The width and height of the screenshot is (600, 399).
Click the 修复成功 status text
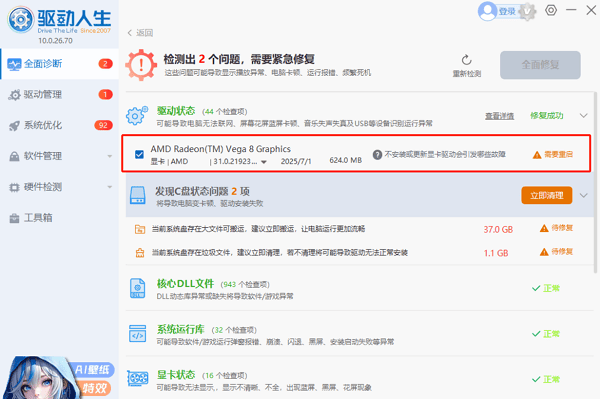pyautogui.click(x=546, y=116)
